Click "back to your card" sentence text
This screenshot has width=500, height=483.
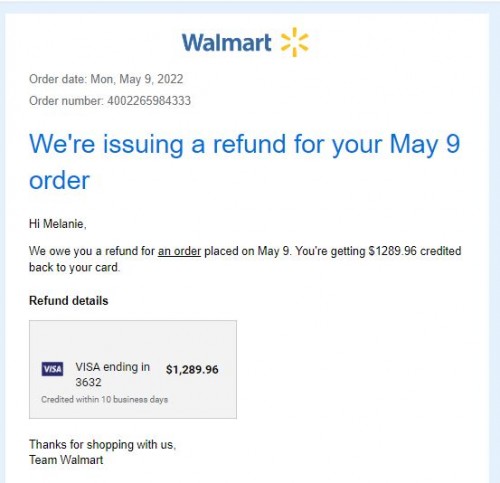[74, 267]
